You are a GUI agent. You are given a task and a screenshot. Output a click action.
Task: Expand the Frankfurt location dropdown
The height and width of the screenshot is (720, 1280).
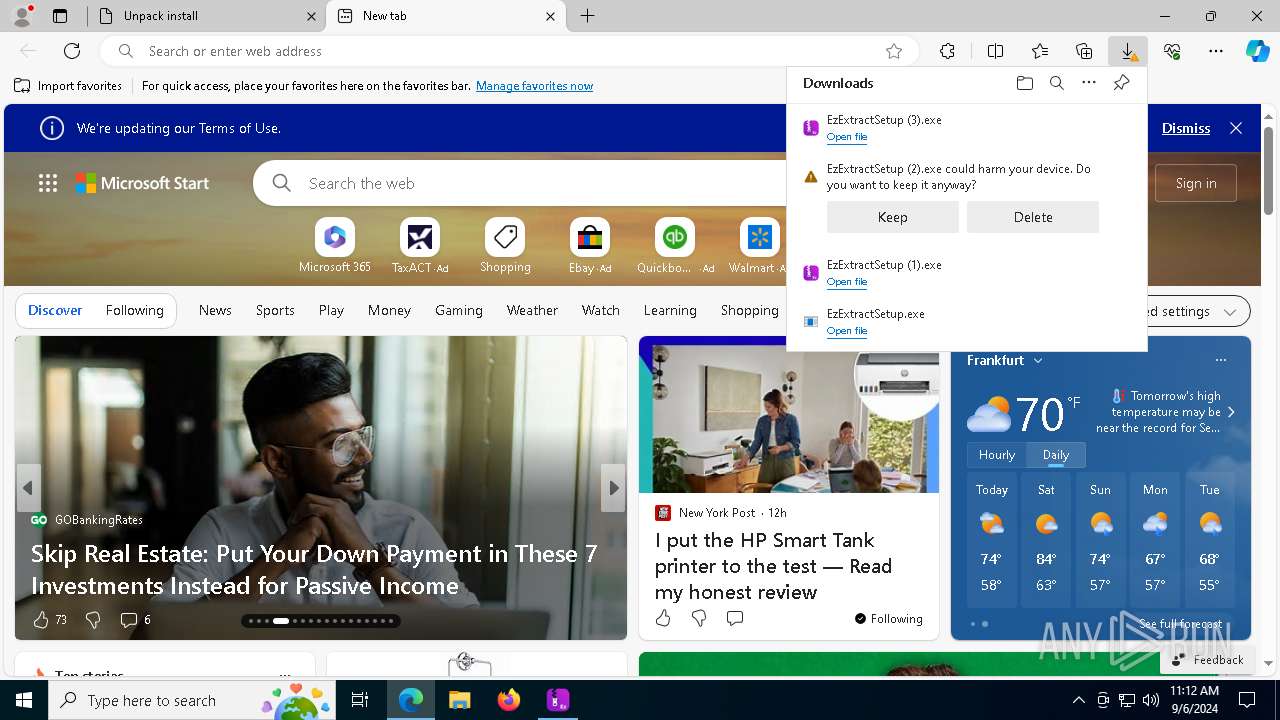(1038, 360)
